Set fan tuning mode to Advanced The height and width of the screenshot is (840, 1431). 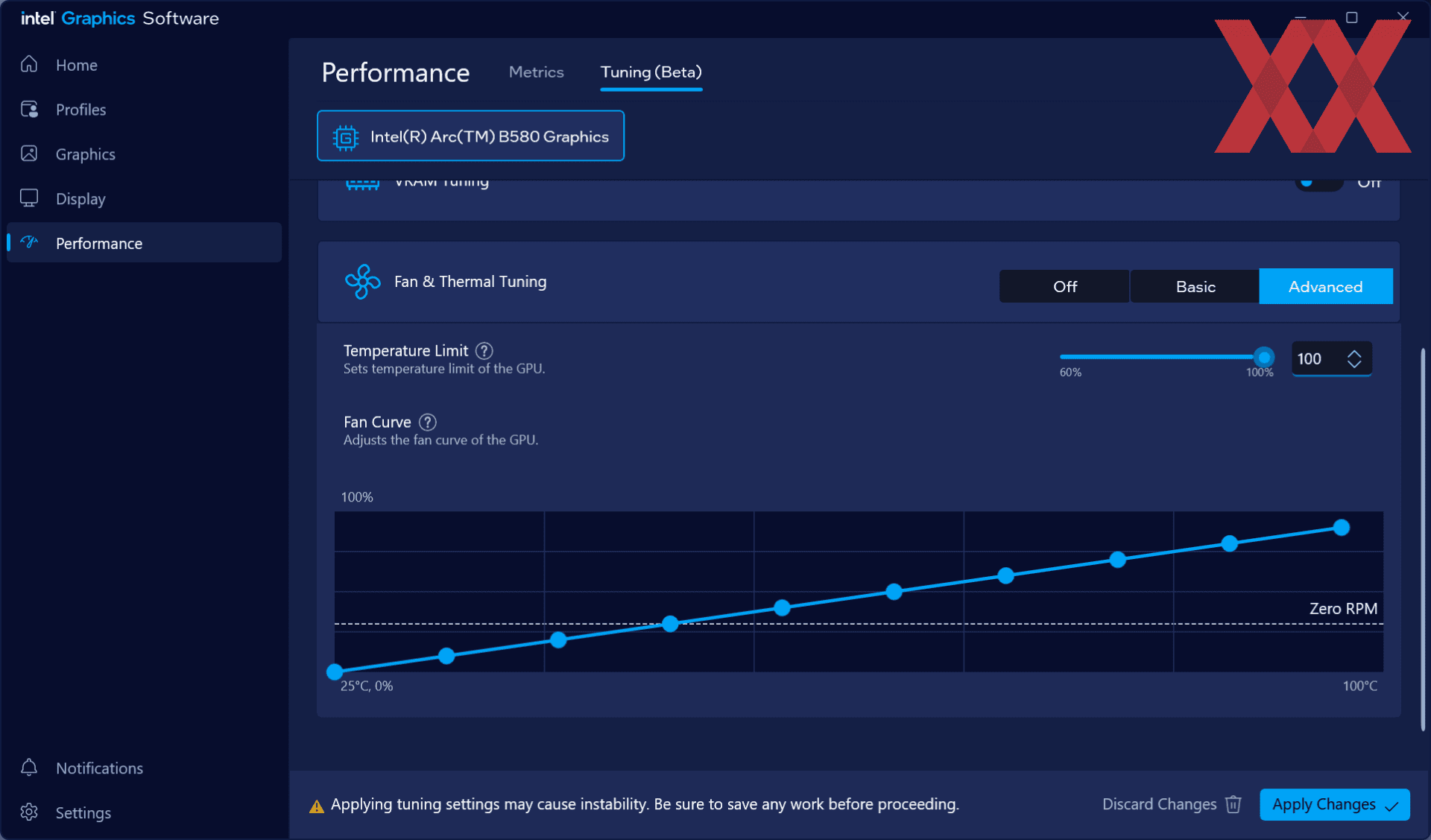pyautogui.click(x=1325, y=286)
